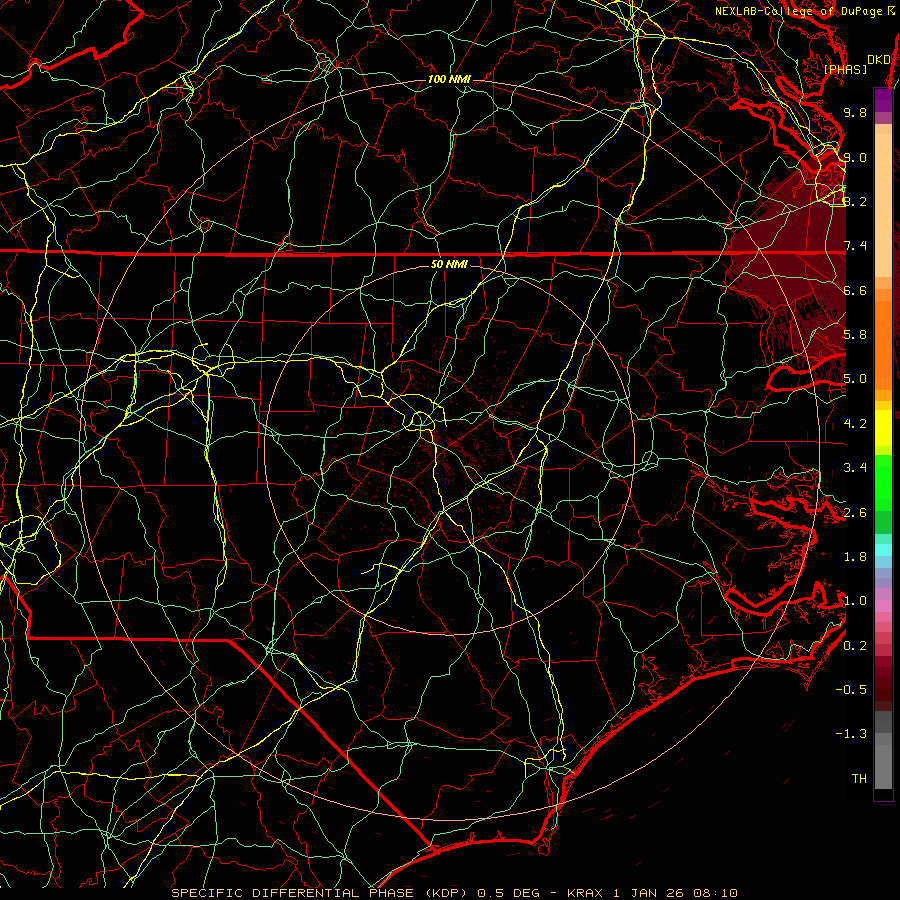Click the TH threshold label in legend
Screen dimensions: 900x900
point(859,779)
